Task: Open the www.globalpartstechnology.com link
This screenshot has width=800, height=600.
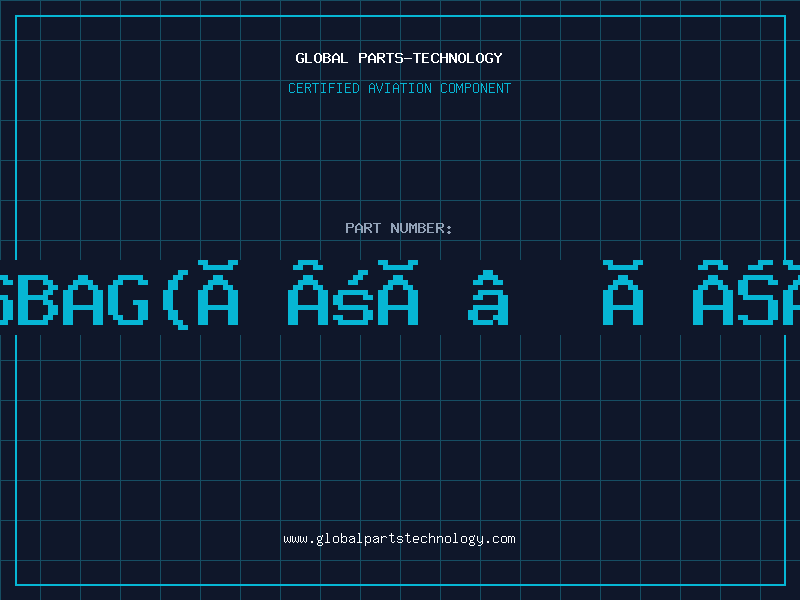Action: click(x=399, y=539)
